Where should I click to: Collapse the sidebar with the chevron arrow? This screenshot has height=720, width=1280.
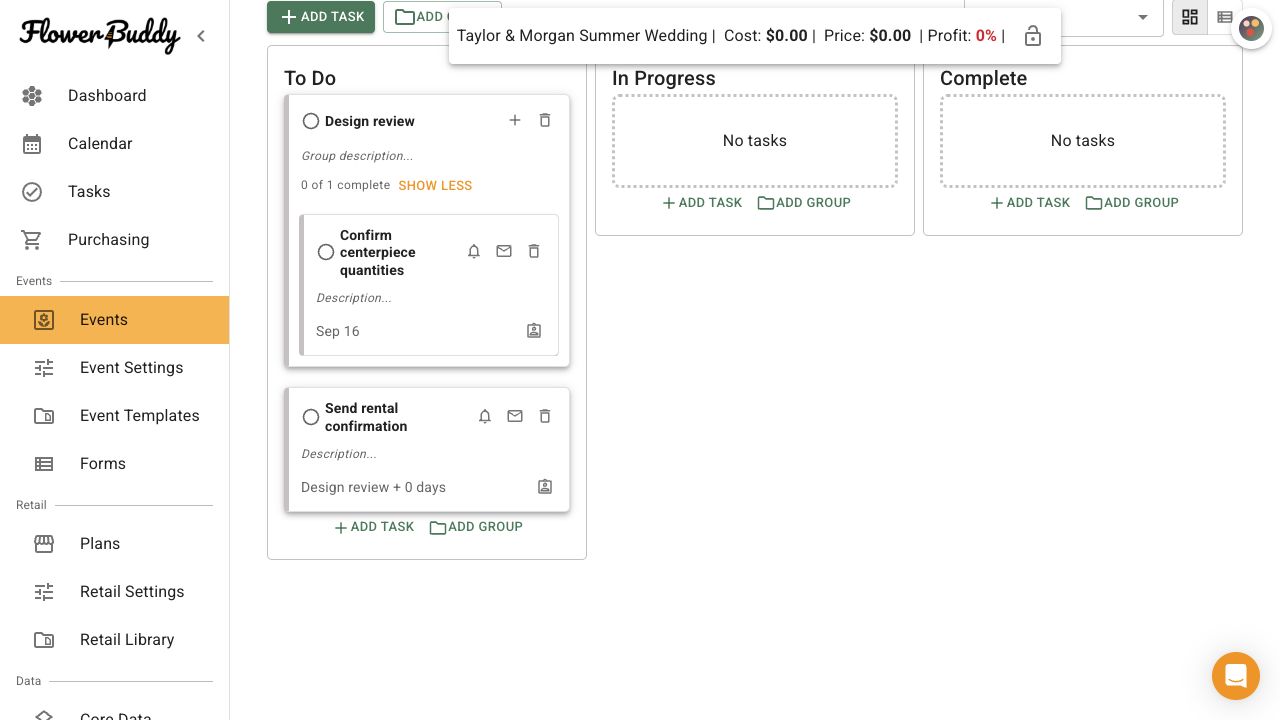coord(201,36)
